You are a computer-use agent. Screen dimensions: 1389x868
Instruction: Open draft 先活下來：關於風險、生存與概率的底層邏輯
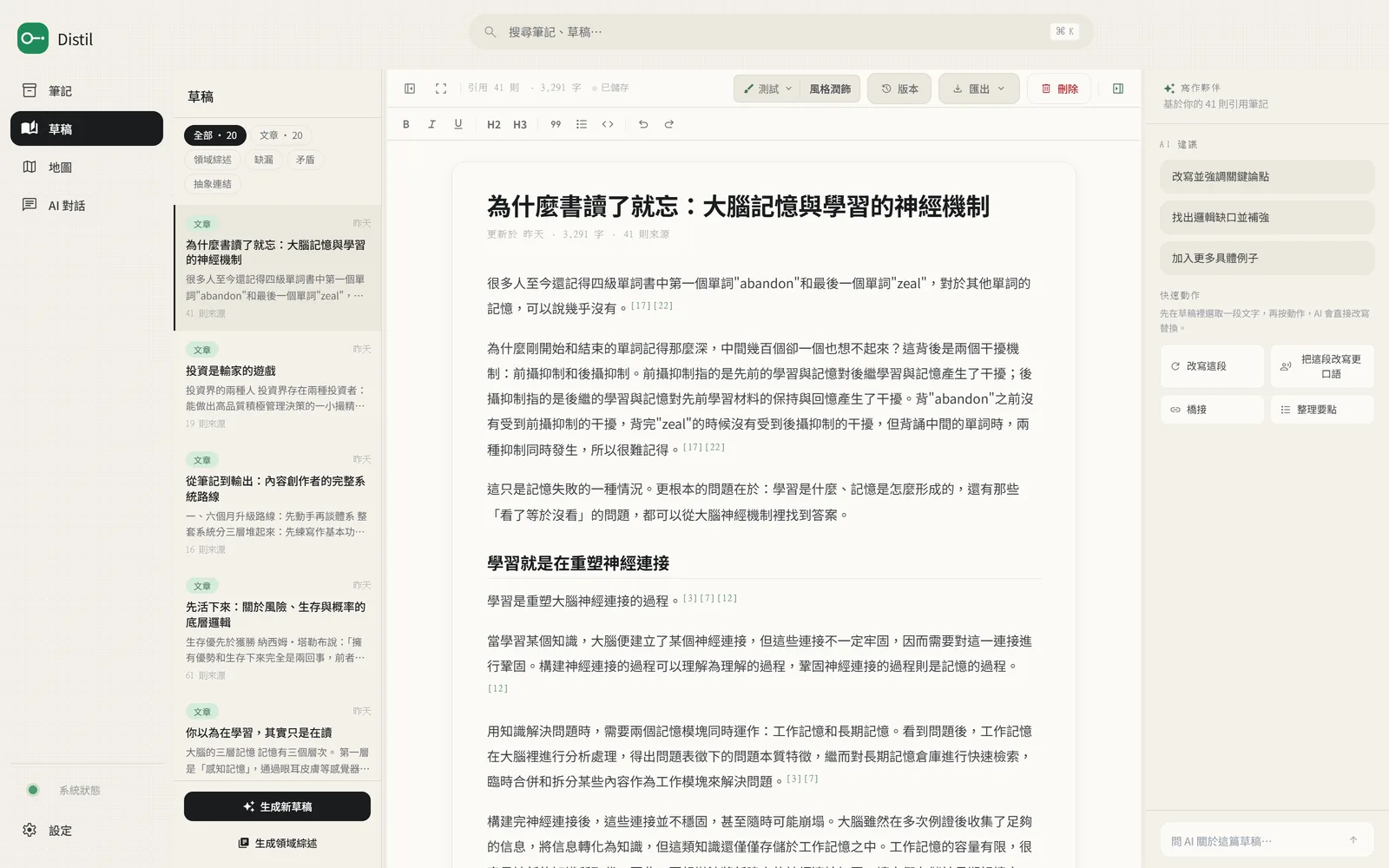pos(278,629)
